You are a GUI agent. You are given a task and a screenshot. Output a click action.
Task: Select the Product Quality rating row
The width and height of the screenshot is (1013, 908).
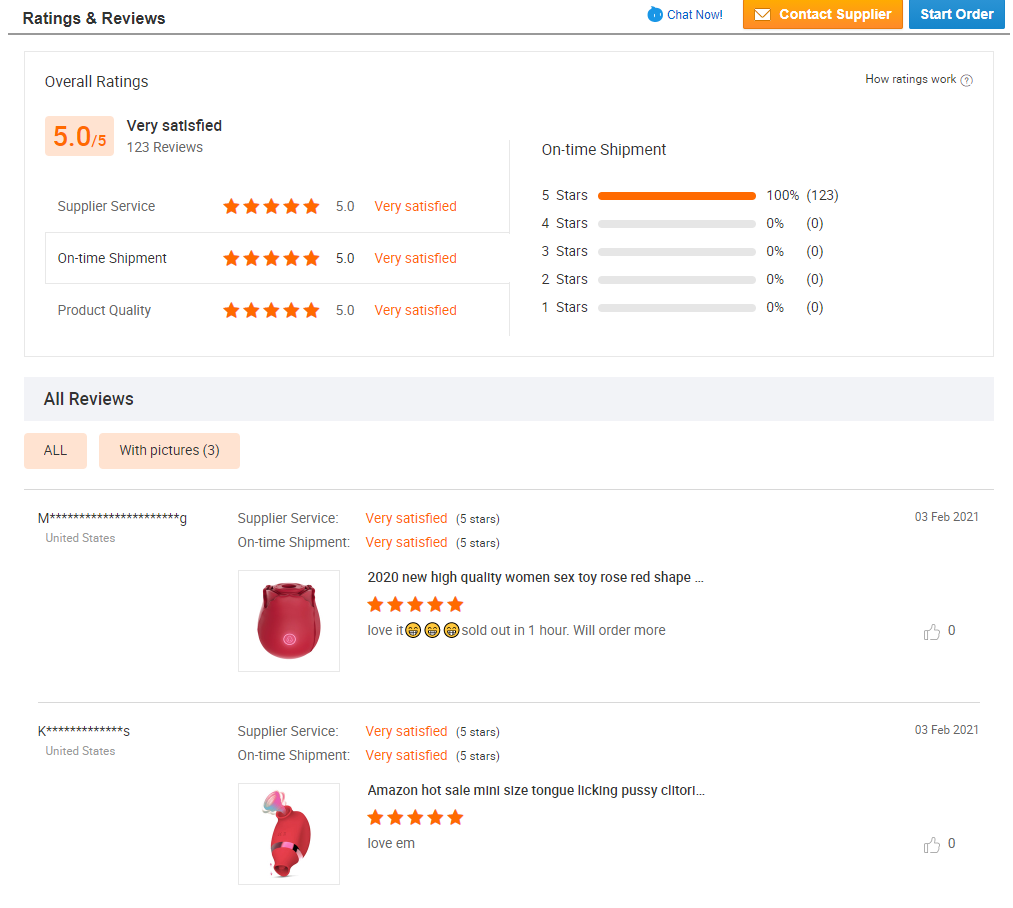[x=277, y=310]
